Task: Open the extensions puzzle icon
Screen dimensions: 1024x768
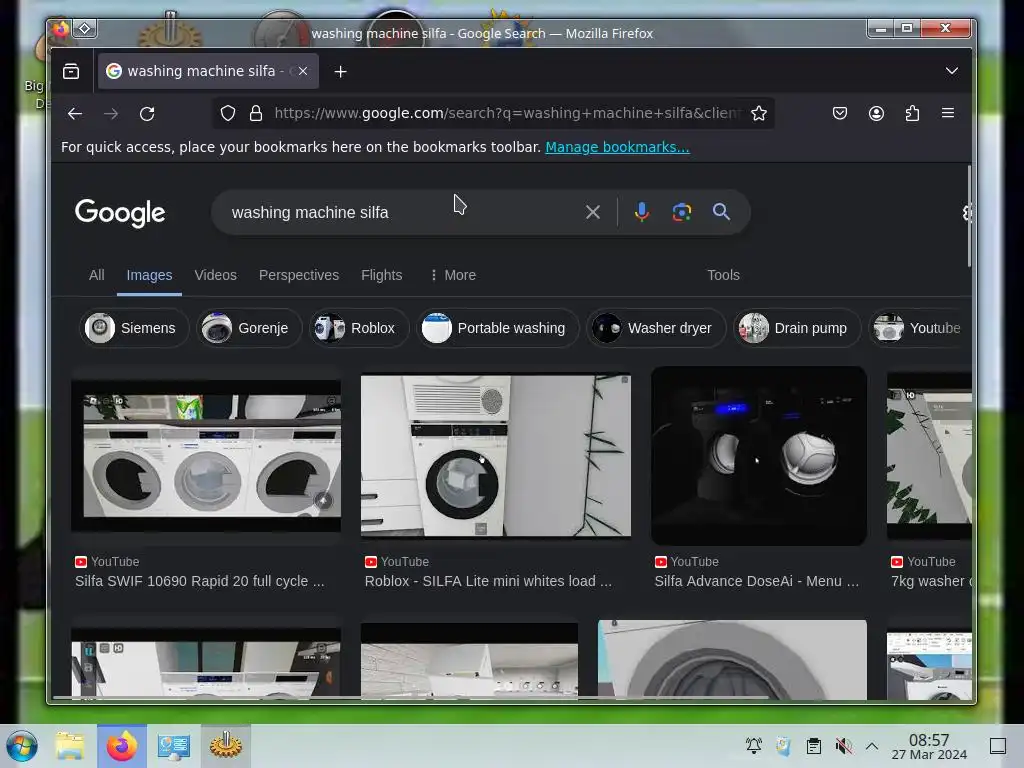Action: click(912, 114)
